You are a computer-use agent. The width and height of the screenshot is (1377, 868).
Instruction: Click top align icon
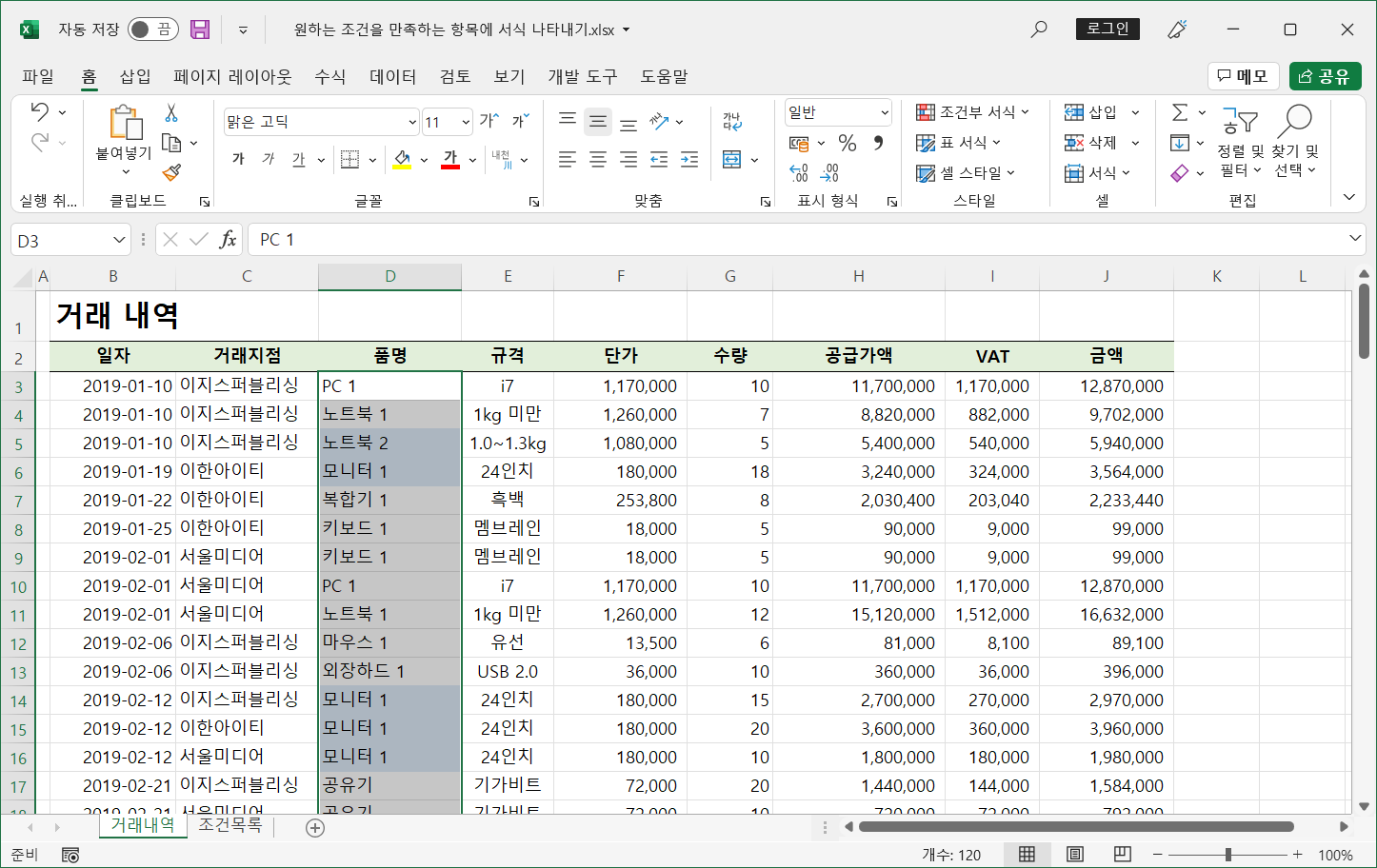tap(568, 121)
